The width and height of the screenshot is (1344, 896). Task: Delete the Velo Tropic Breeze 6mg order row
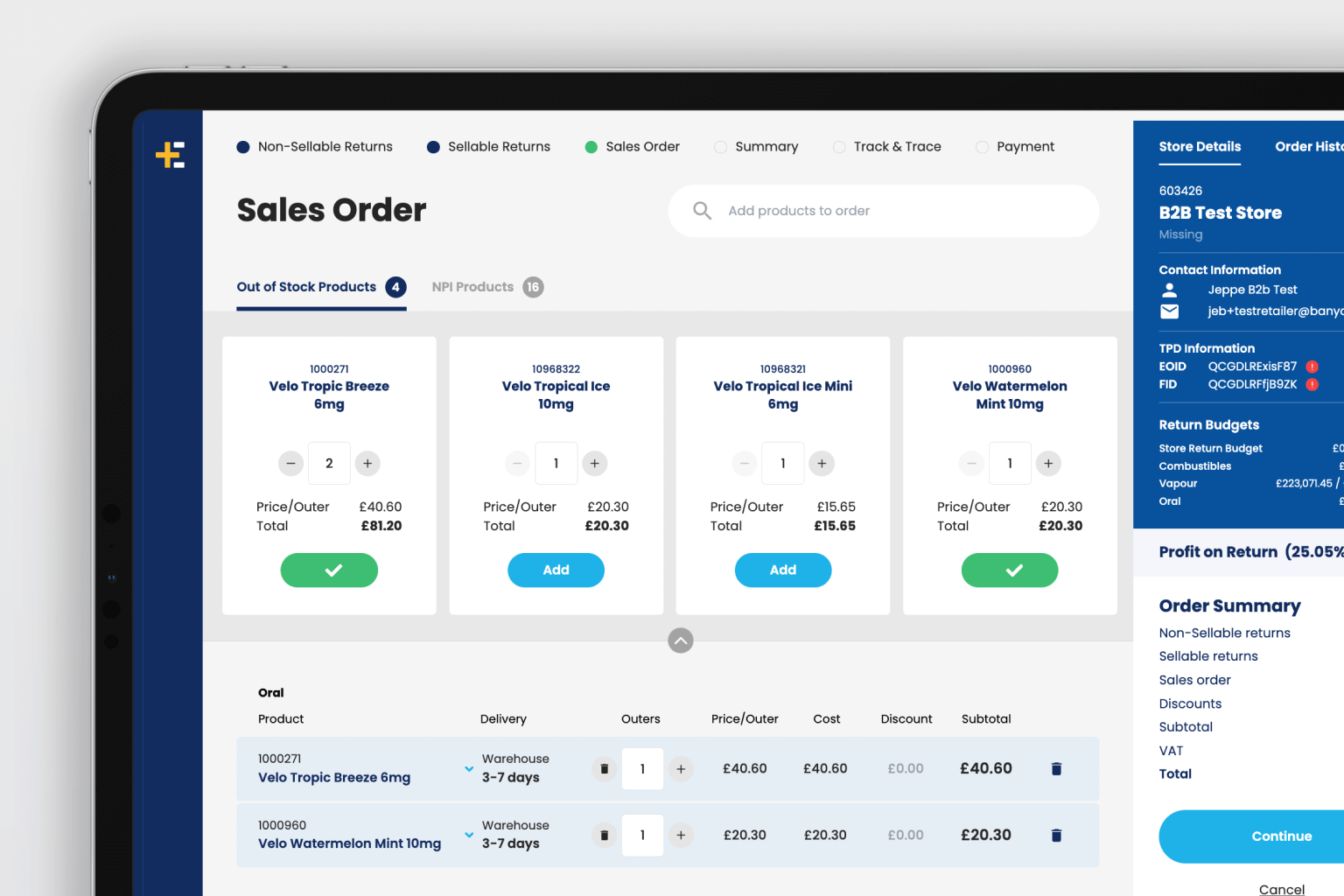[1056, 768]
